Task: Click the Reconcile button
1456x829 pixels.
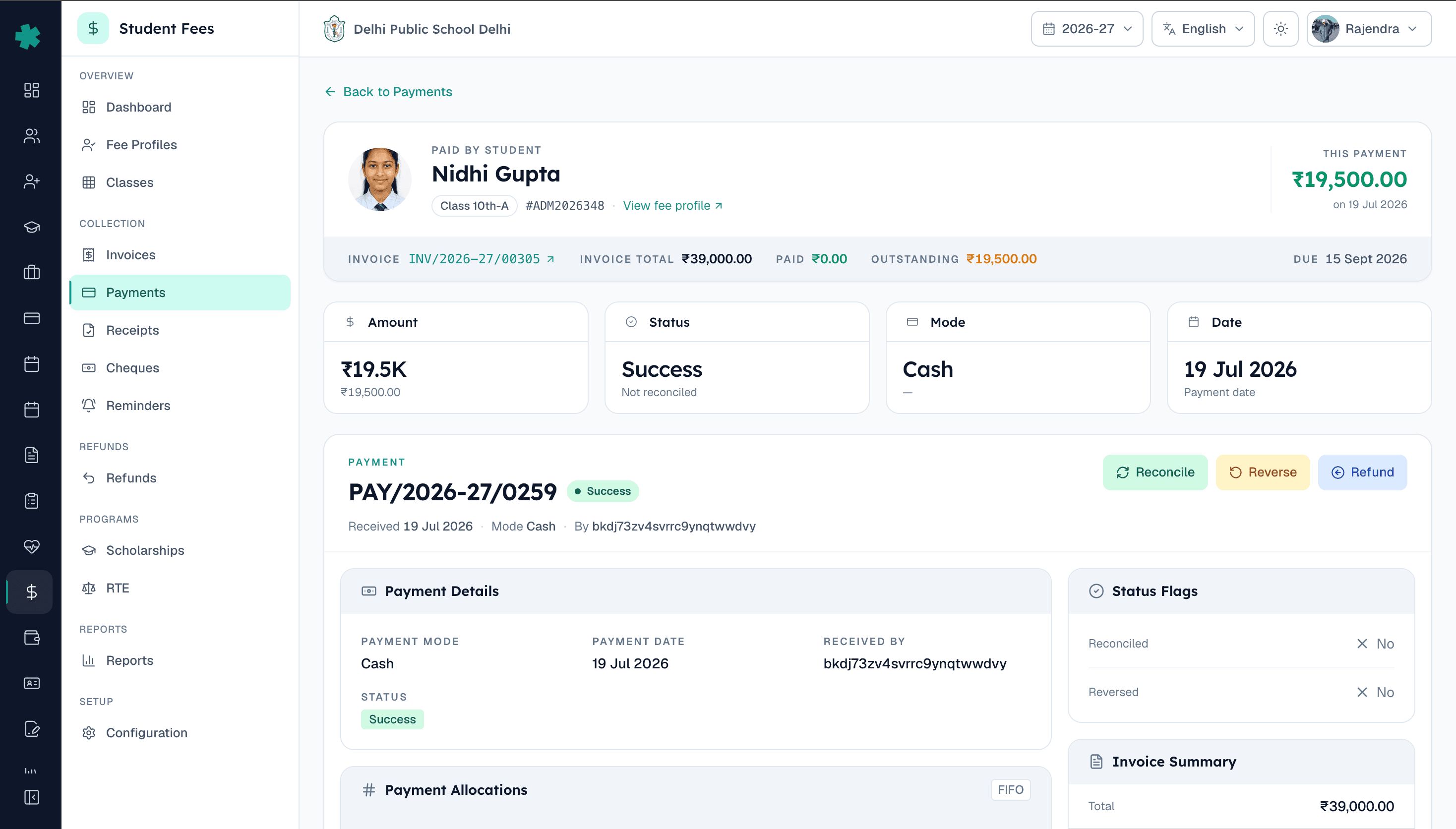Action: pyautogui.click(x=1155, y=472)
